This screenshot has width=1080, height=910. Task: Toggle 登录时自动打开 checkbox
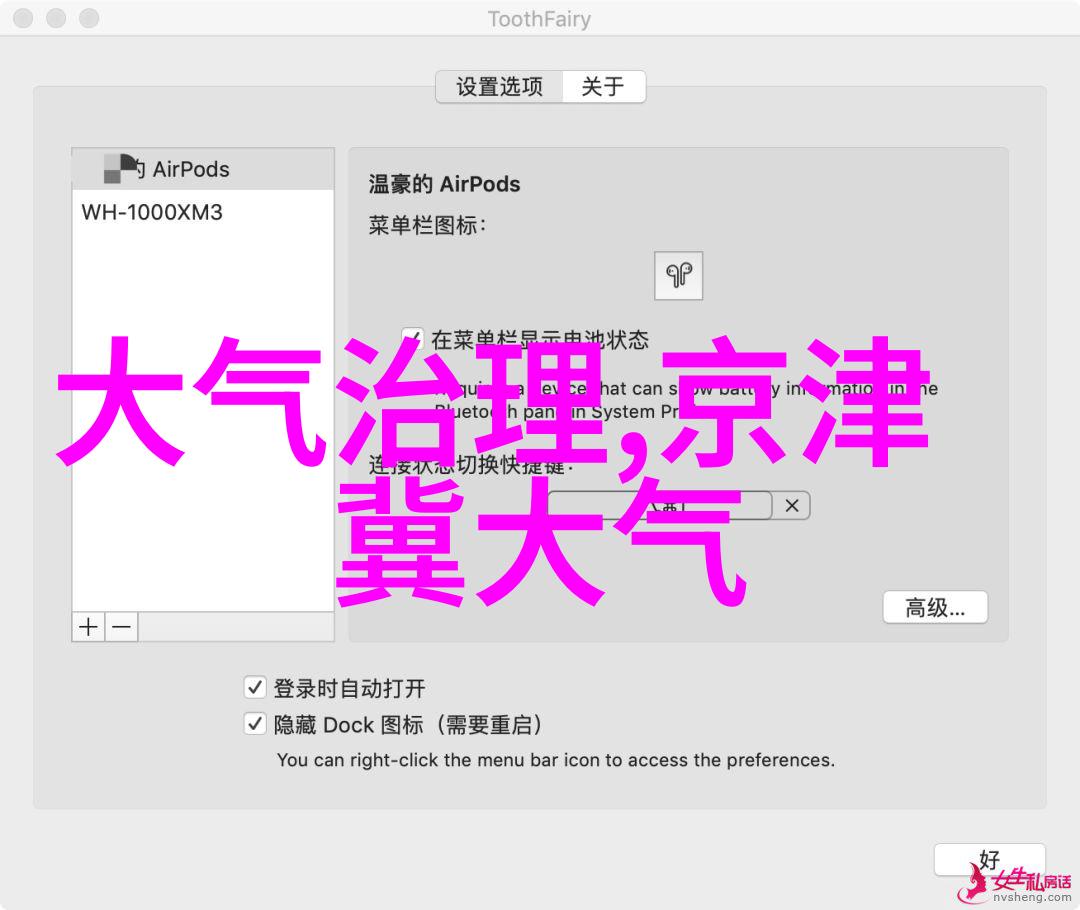(255, 687)
